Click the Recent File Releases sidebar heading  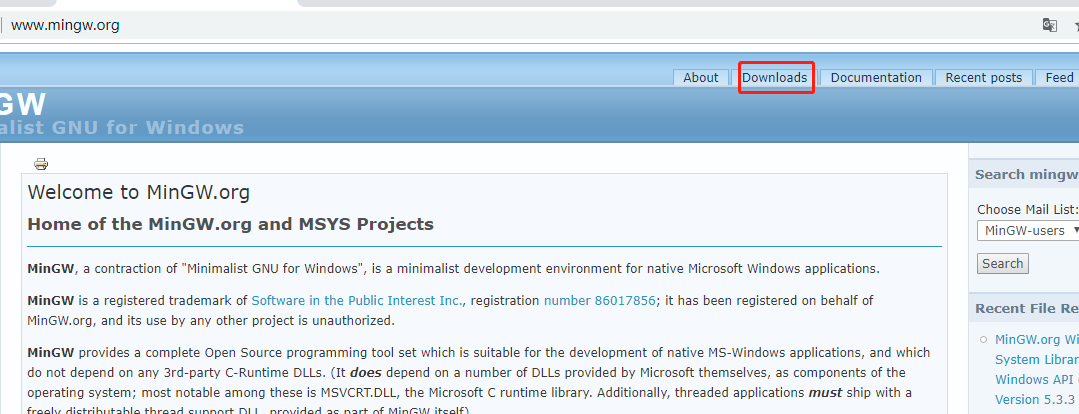point(1027,309)
